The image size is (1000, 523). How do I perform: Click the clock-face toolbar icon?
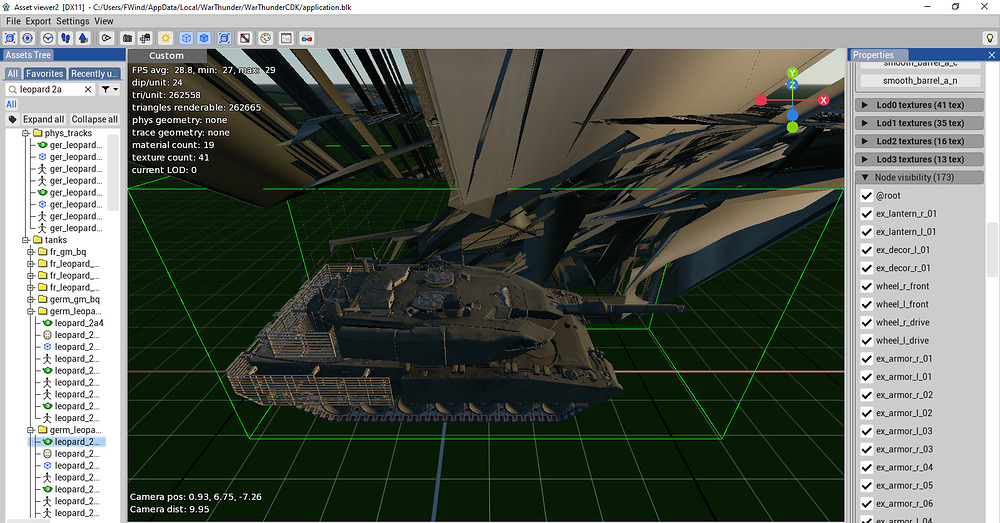tap(47, 38)
